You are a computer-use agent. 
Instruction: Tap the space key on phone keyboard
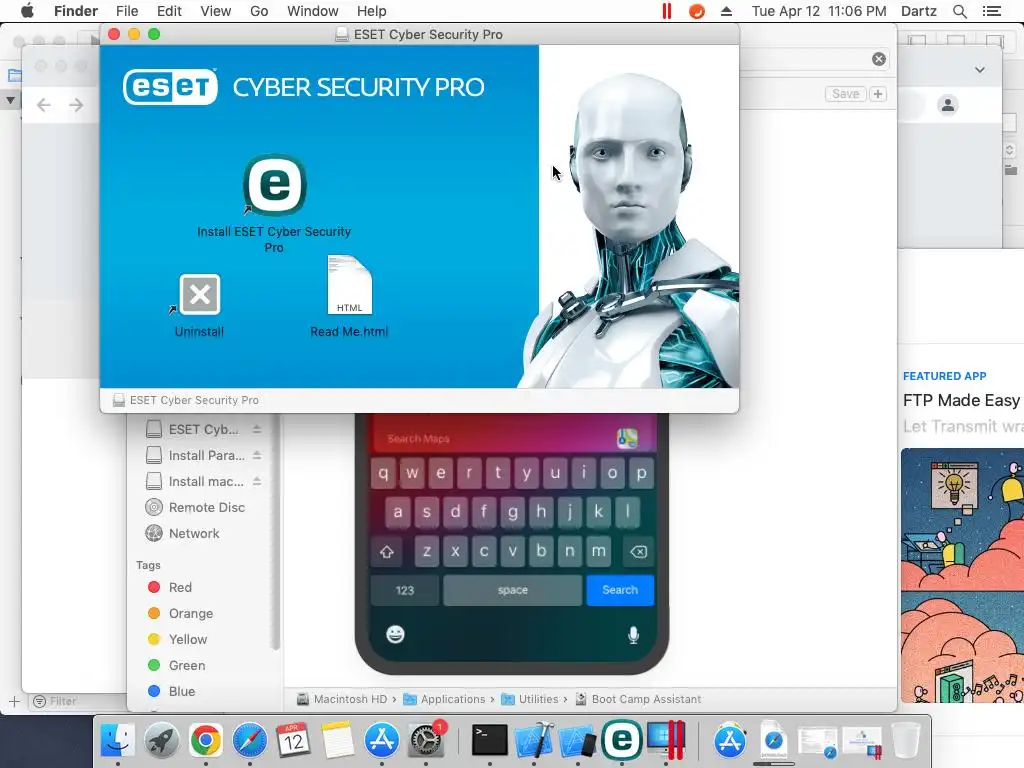513,590
